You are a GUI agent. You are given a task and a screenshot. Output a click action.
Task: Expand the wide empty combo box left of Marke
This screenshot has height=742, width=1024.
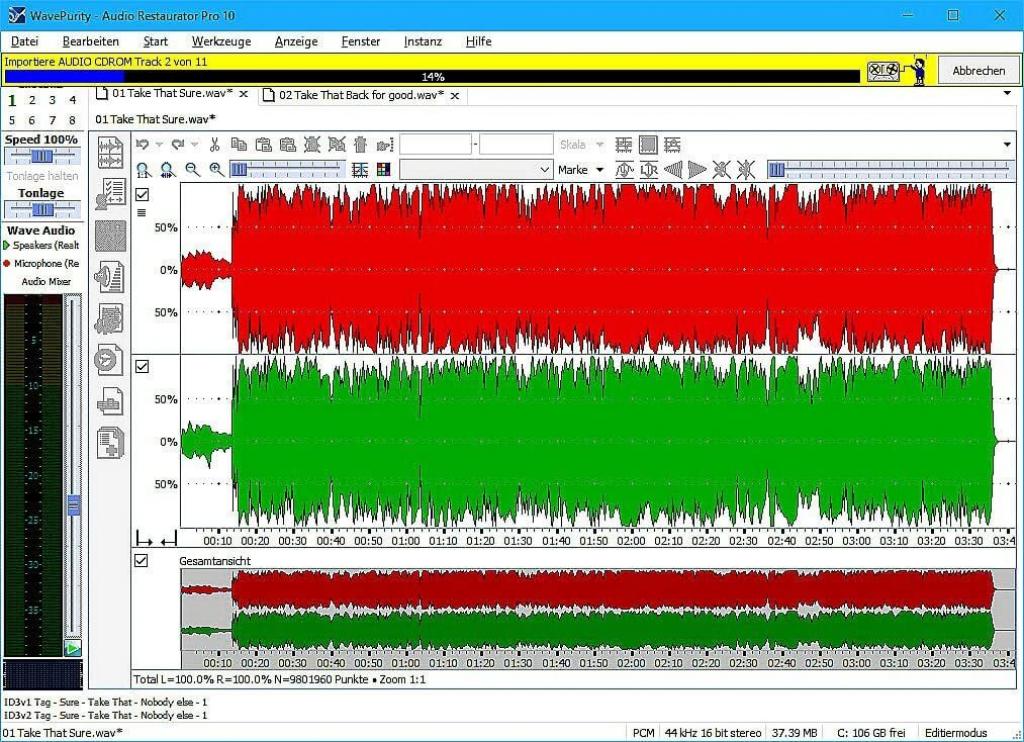coord(544,170)
